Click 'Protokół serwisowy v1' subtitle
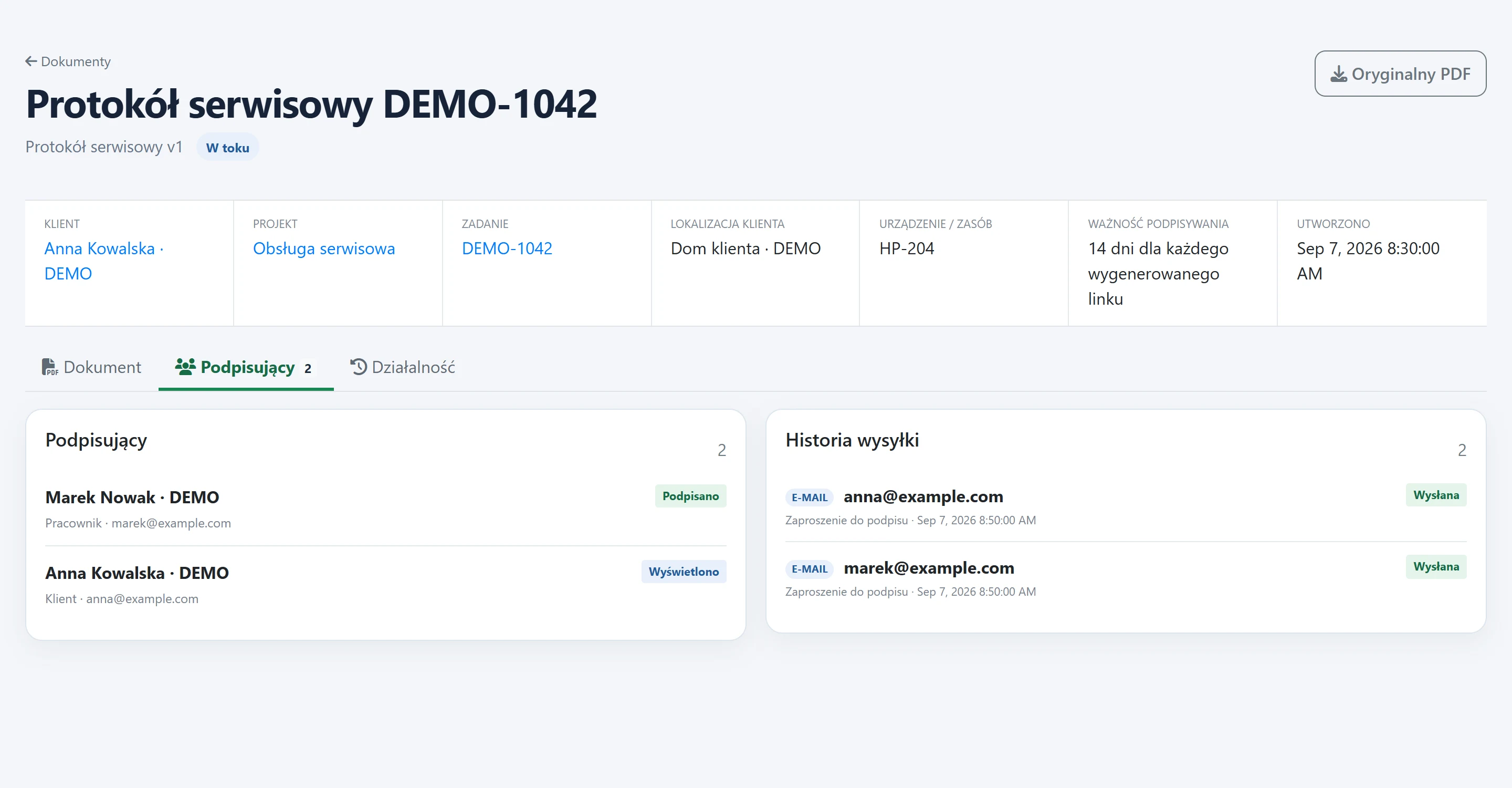The width and height of the screenshot is (1512, 788). pyautogui.click(x=104, y=147)
